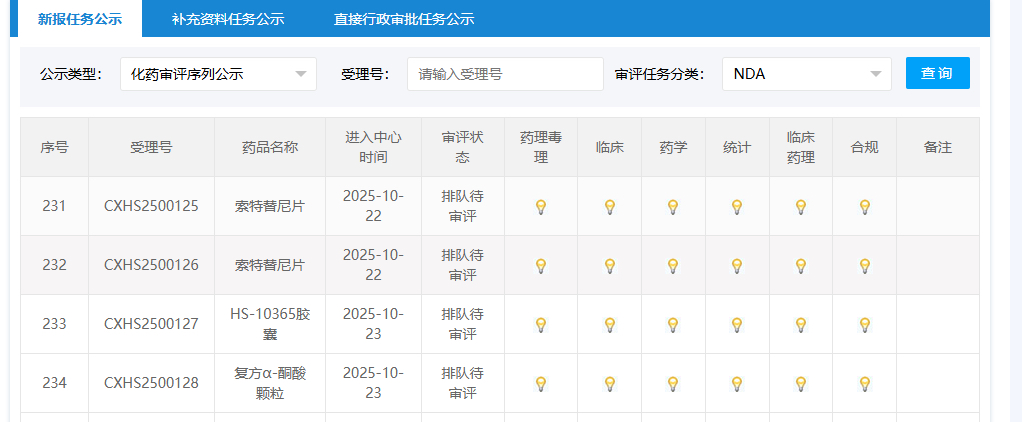Click 合规 bulb icon for CXHS2500126
This screenshot has height=422, width=1022.
[864, 265]
